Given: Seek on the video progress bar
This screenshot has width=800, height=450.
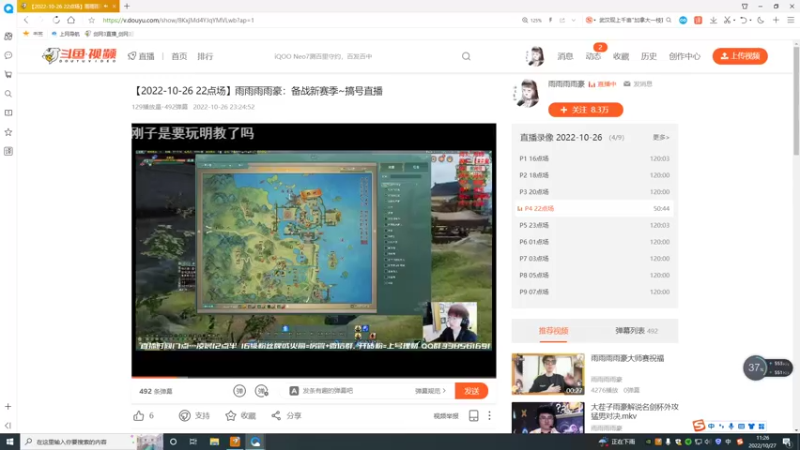Looking at the screenshot, I should pyautogui.click(x=314, y=377).
